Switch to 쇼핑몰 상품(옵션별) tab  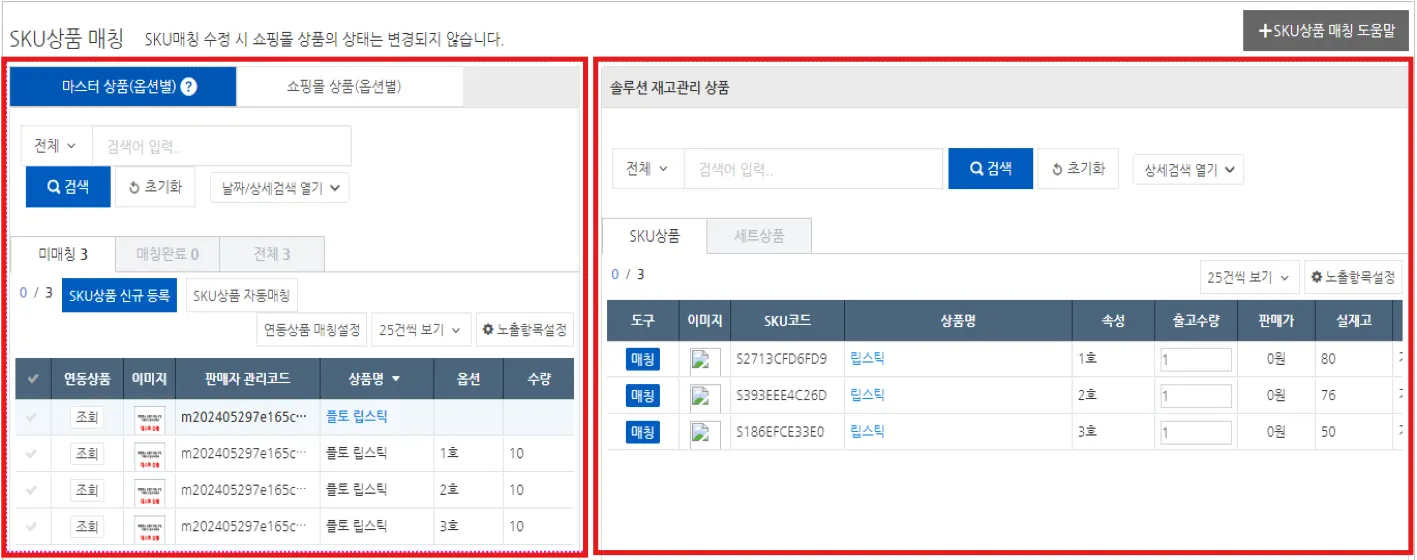tap(350, 87)
